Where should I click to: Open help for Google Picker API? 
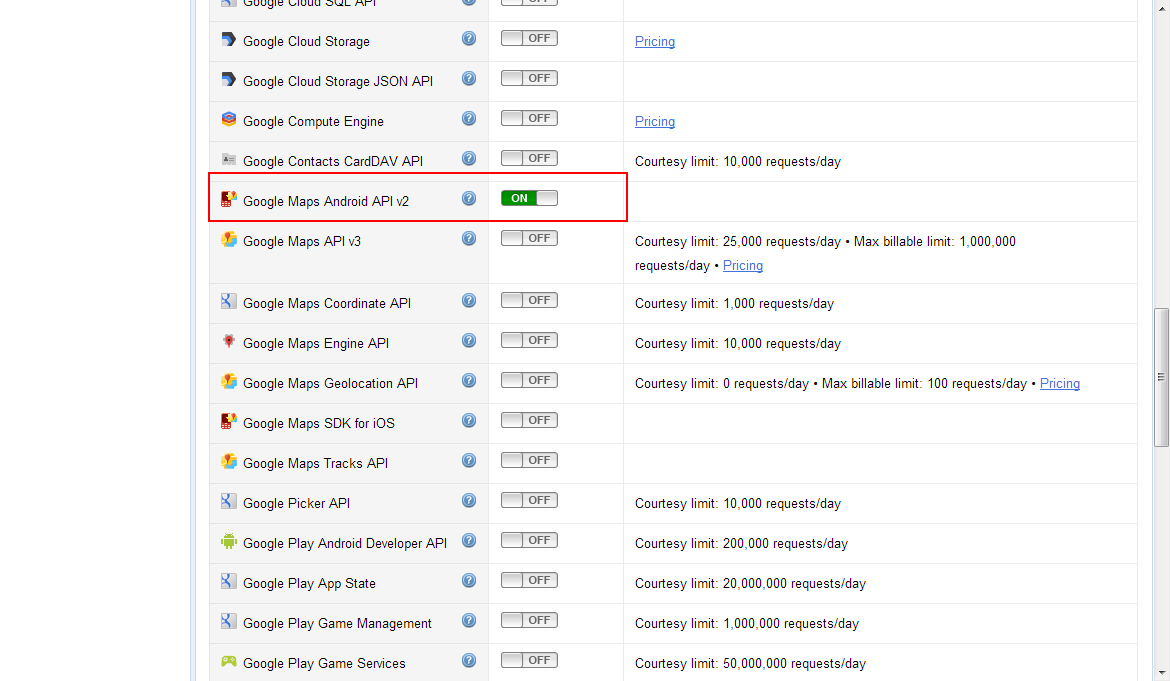point(469,500)
